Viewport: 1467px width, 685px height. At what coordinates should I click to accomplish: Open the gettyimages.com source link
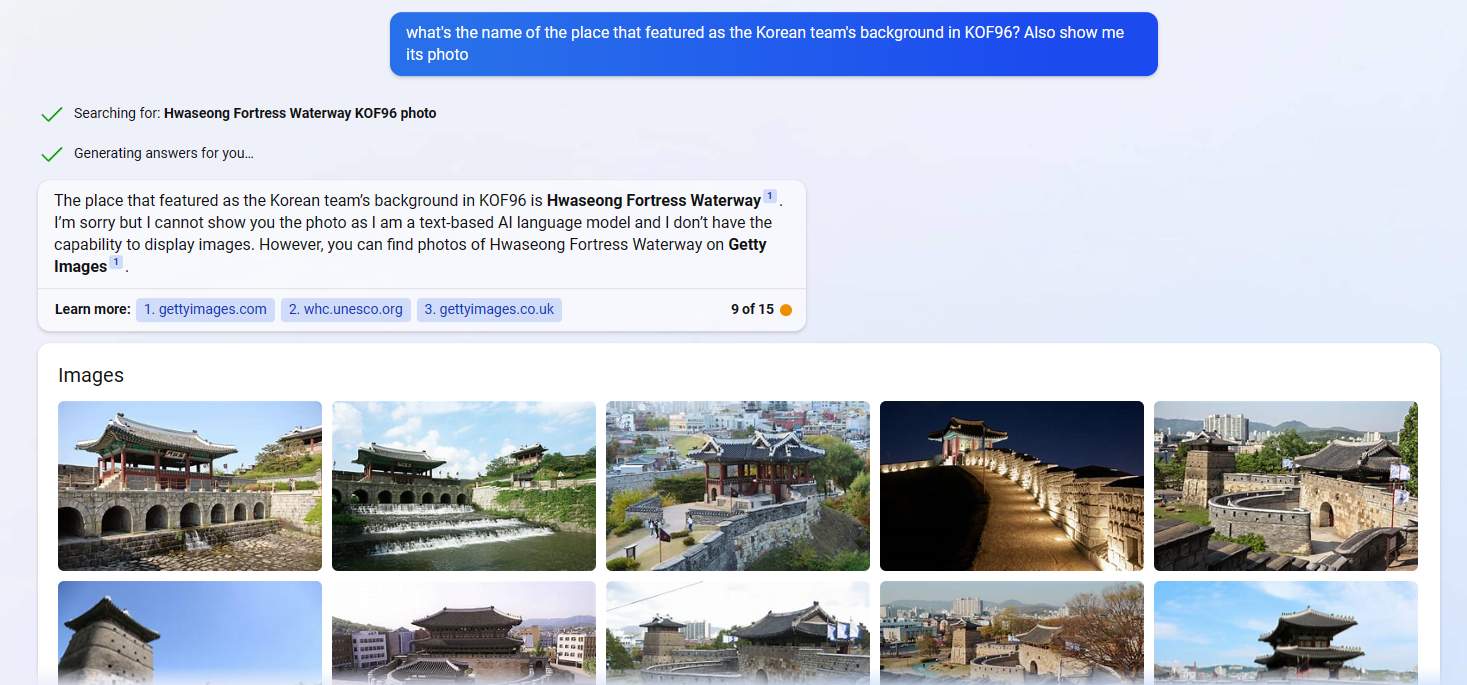point(205,310)
